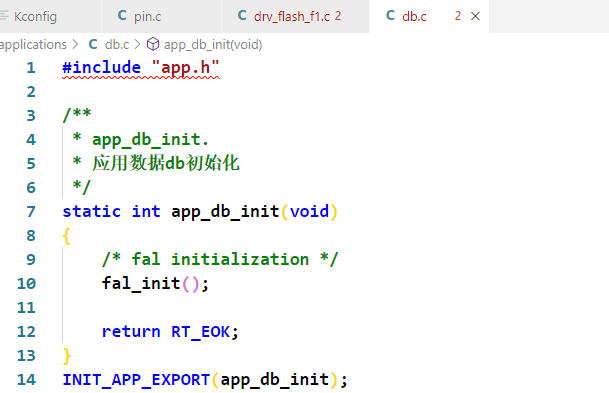
Task: Click the function symbol cube icon in breadcrumb
Action: coord(153,44)
